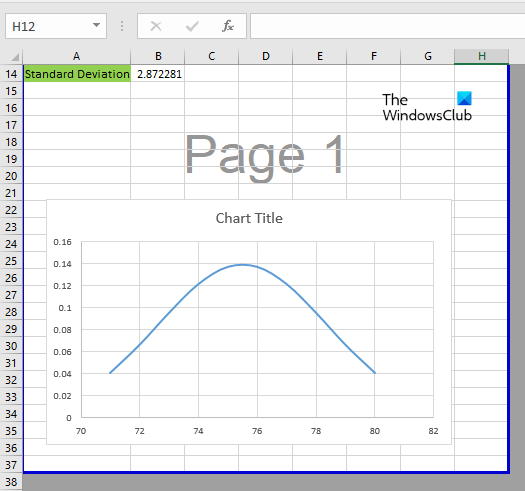Click the 0.12 vertical axis label

pyautogui.click(x=63, y=286)
